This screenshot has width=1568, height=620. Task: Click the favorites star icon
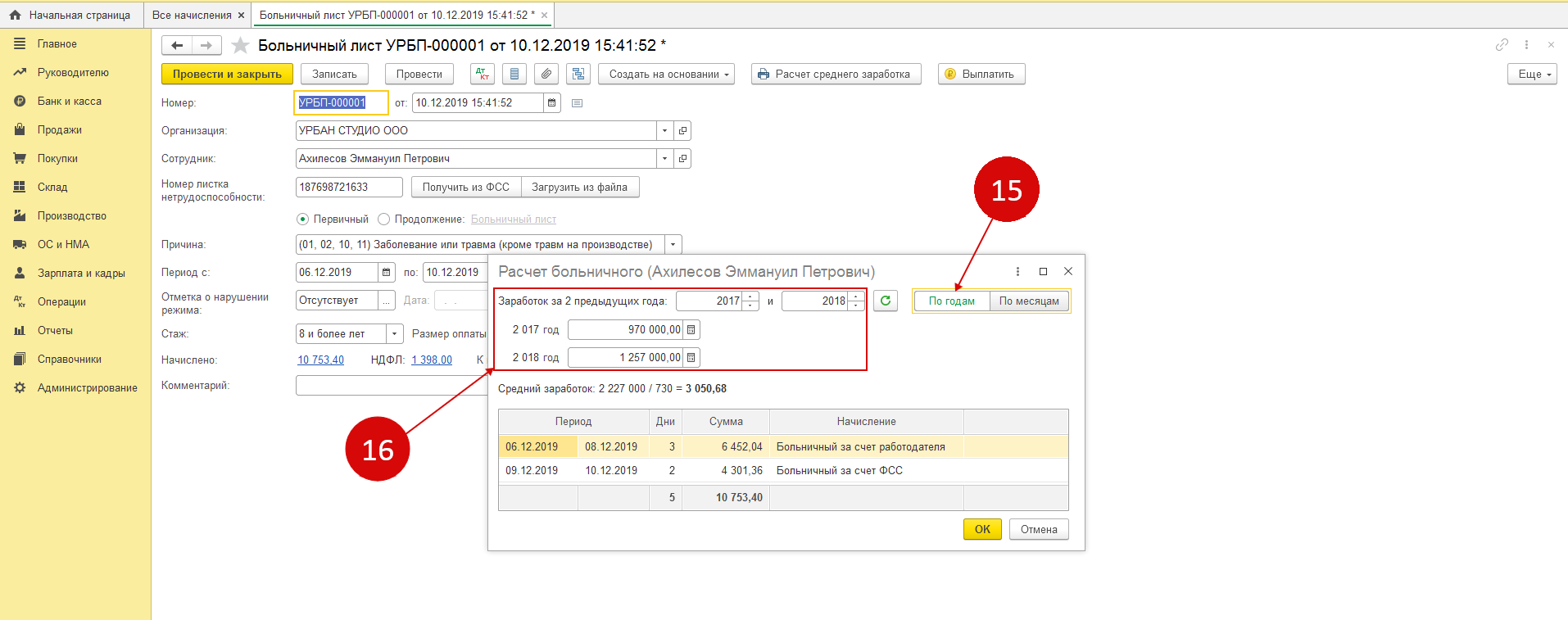240,46
